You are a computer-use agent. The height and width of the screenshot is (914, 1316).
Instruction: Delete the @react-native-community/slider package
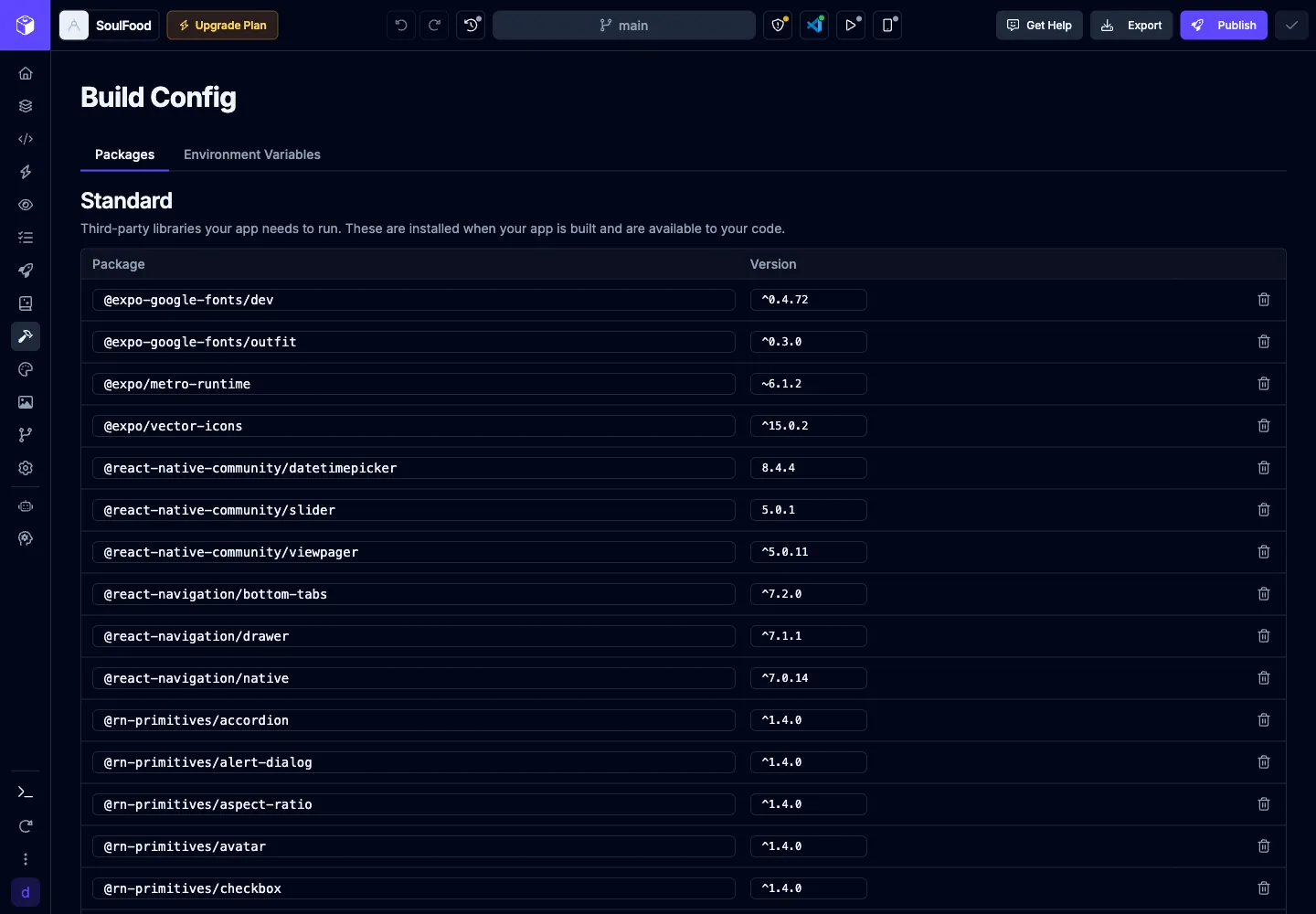[1264, 510]
